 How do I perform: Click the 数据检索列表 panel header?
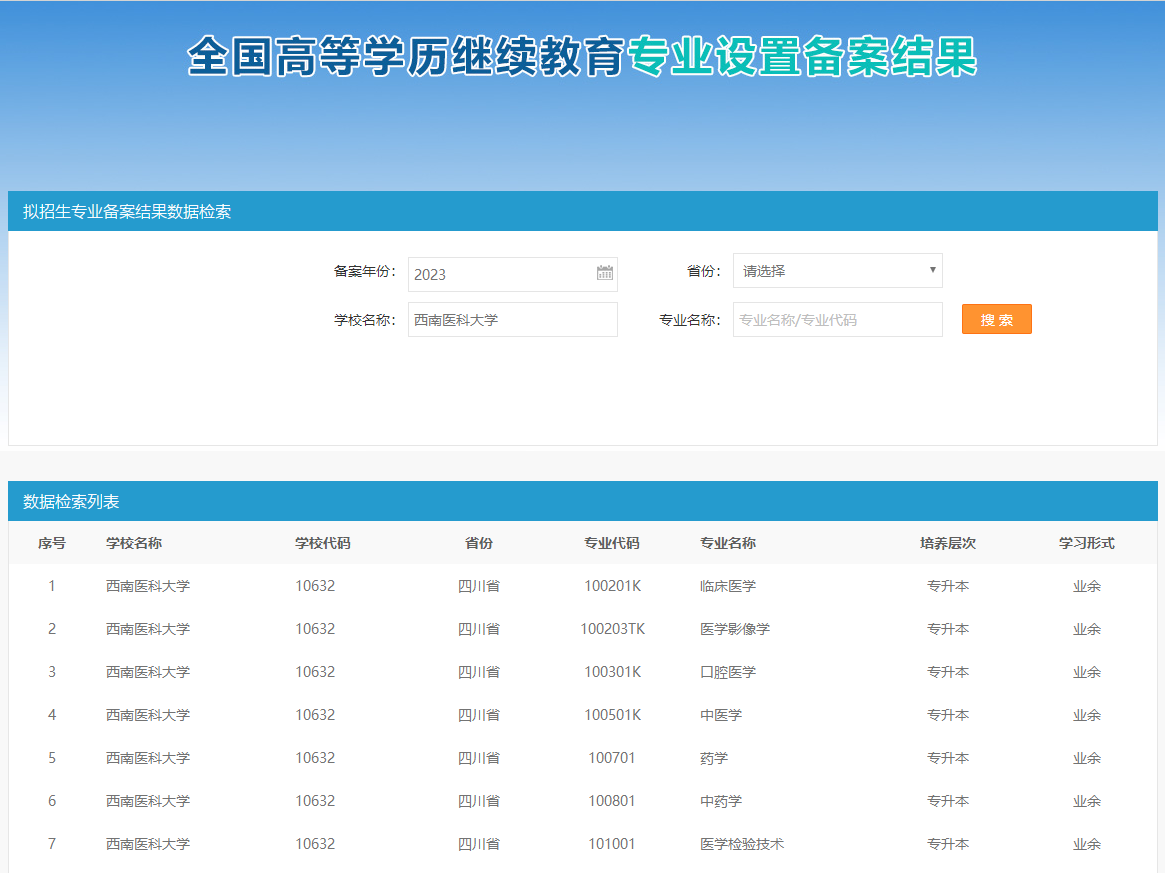[71, 502]
